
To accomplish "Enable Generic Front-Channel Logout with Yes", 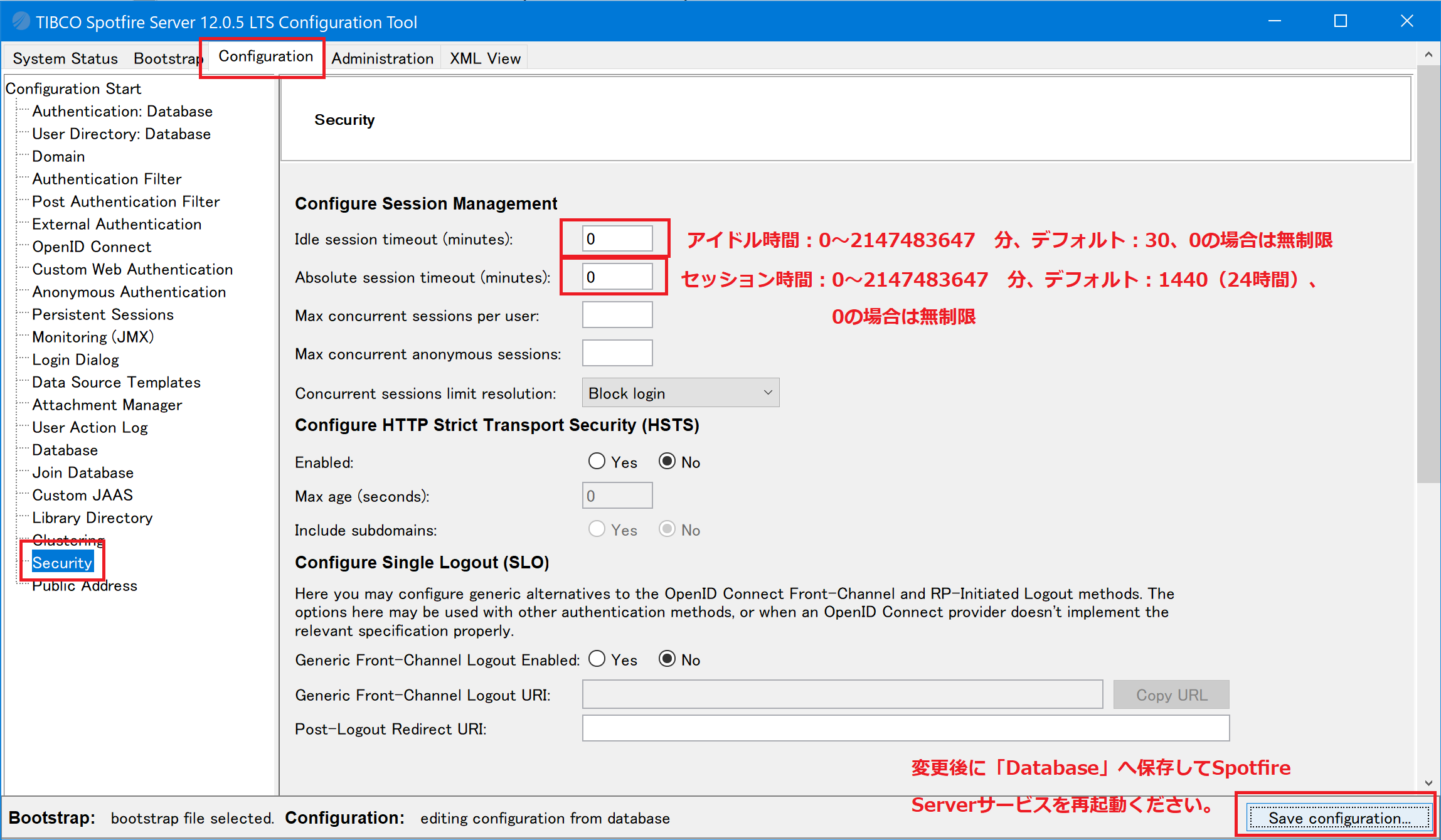I will point(597,659).
